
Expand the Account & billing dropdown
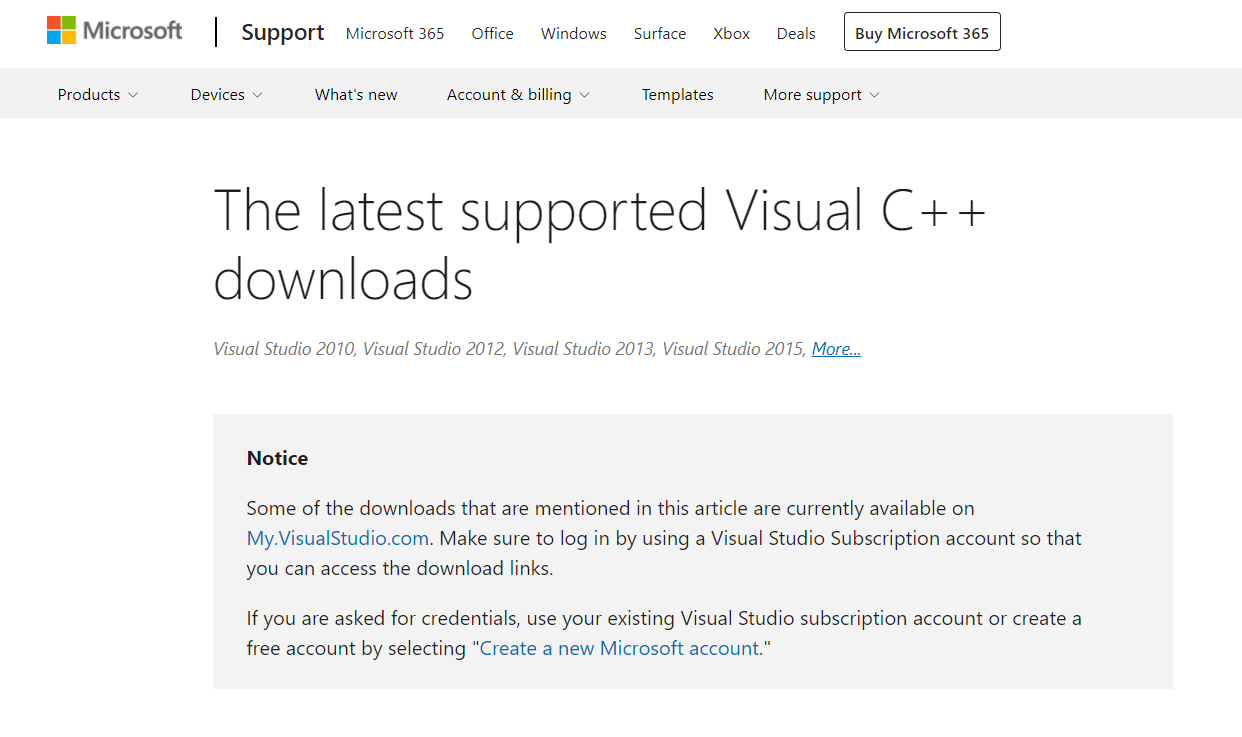pos(518,94)
